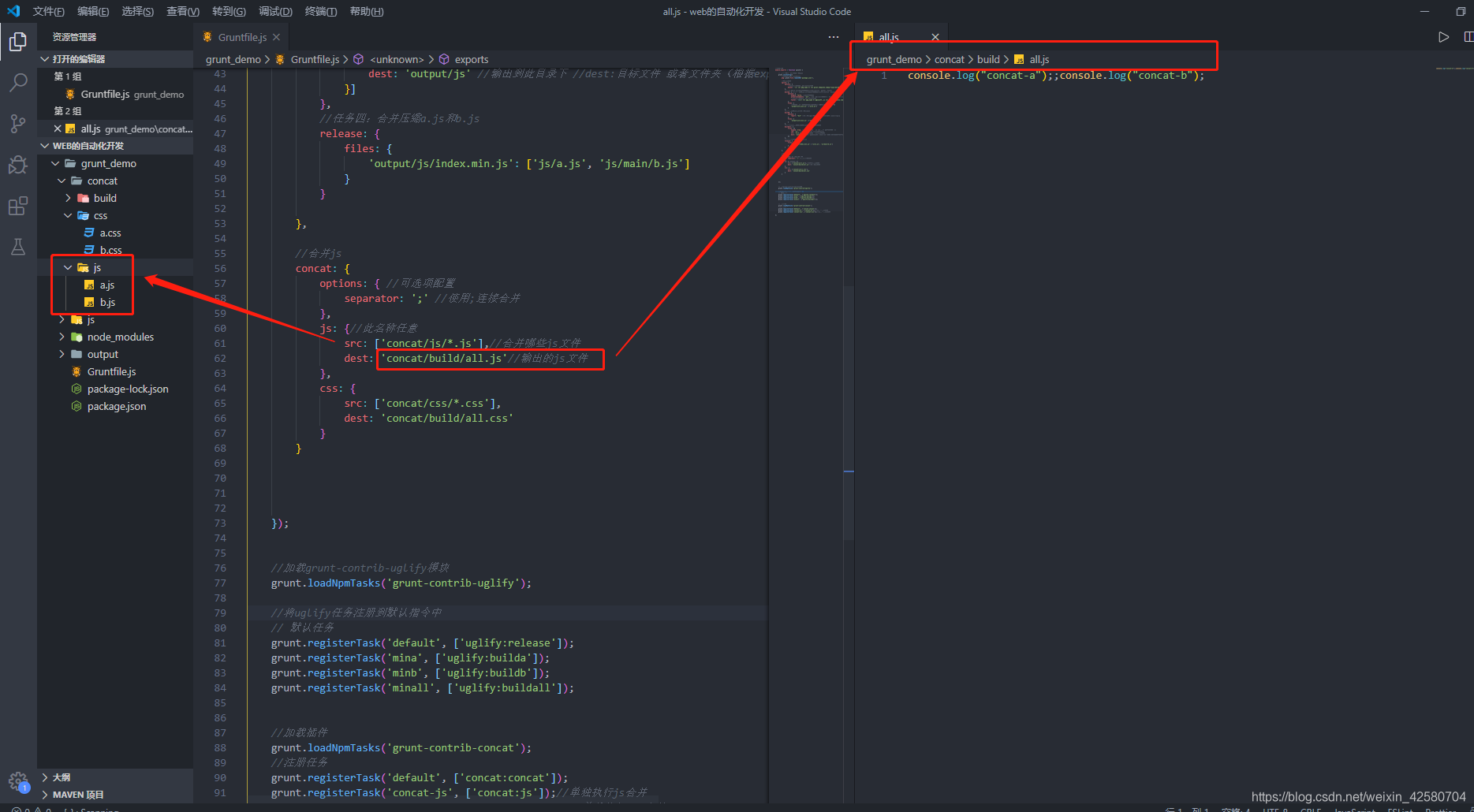
Task: Open b.js in the file tree
Action: pos(115,302)
